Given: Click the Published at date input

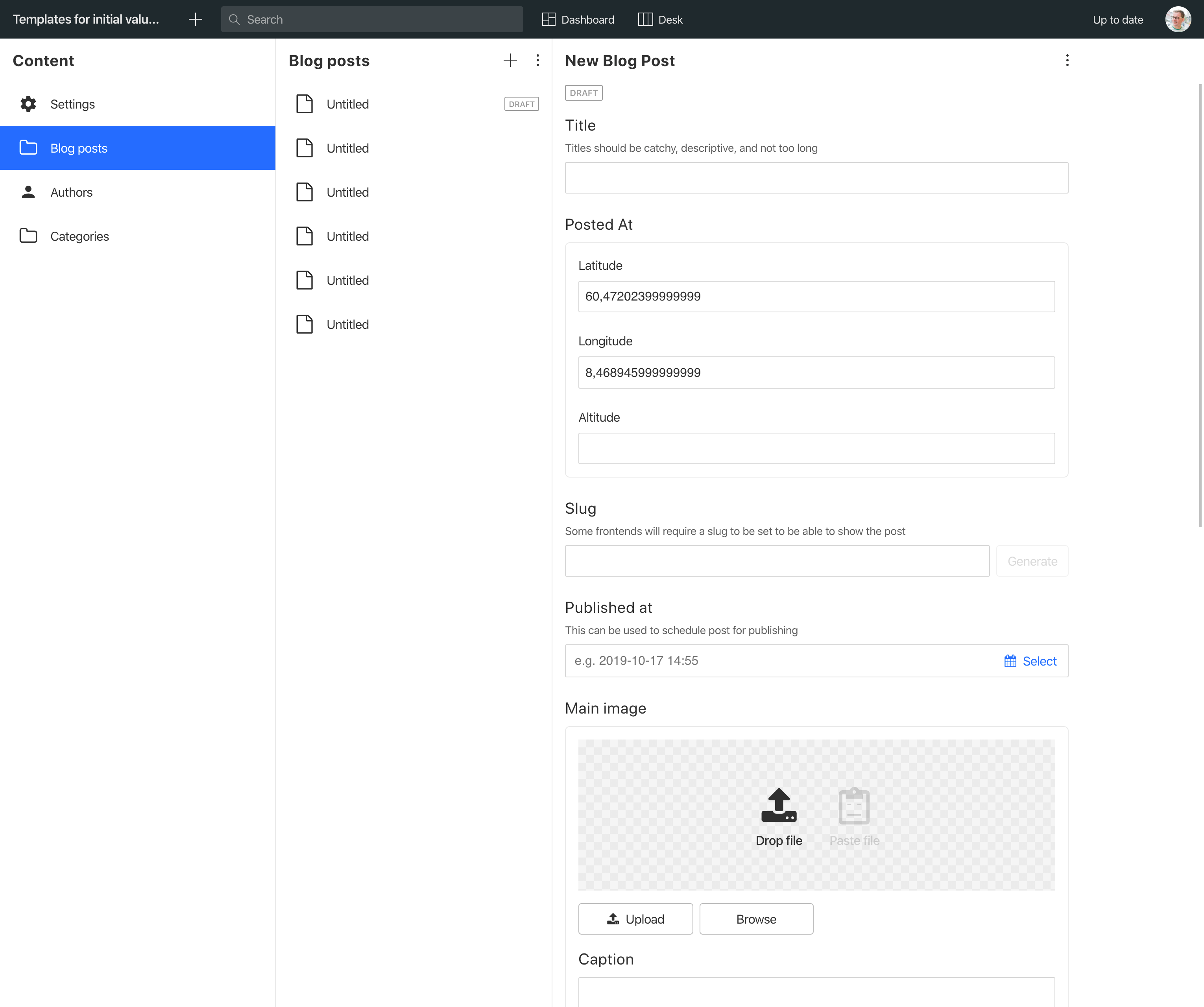Looking at the screenshot, I should 780,660.
